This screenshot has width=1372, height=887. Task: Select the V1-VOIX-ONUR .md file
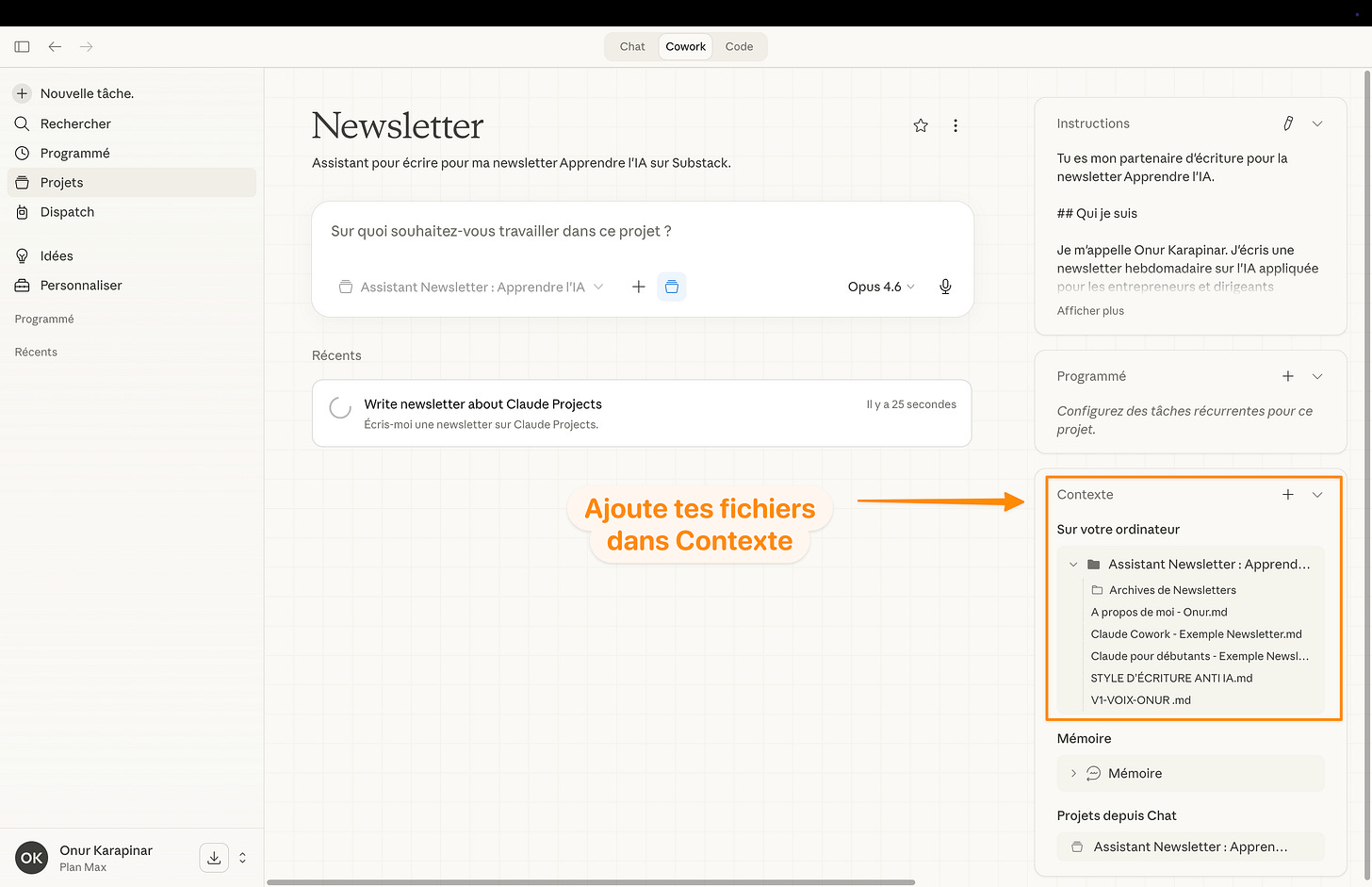tap(1141, 700)
